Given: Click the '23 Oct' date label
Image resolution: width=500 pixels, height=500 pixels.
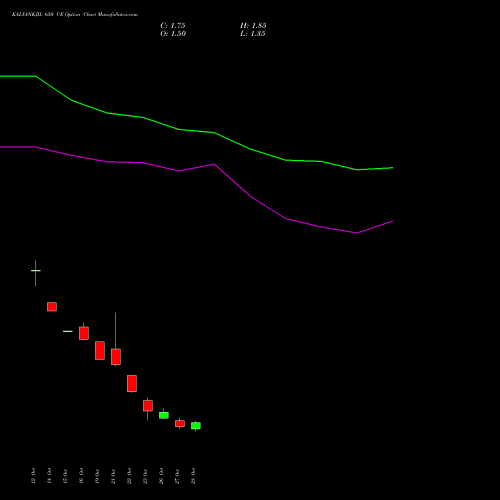Looking at the screenshot, I should click(x=145, y=476).
